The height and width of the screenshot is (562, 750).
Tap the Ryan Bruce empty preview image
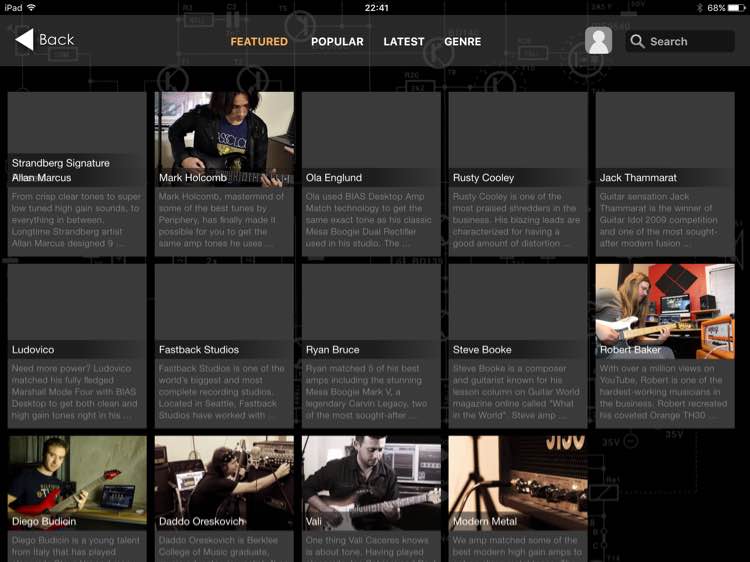click(x=371, y=303)
